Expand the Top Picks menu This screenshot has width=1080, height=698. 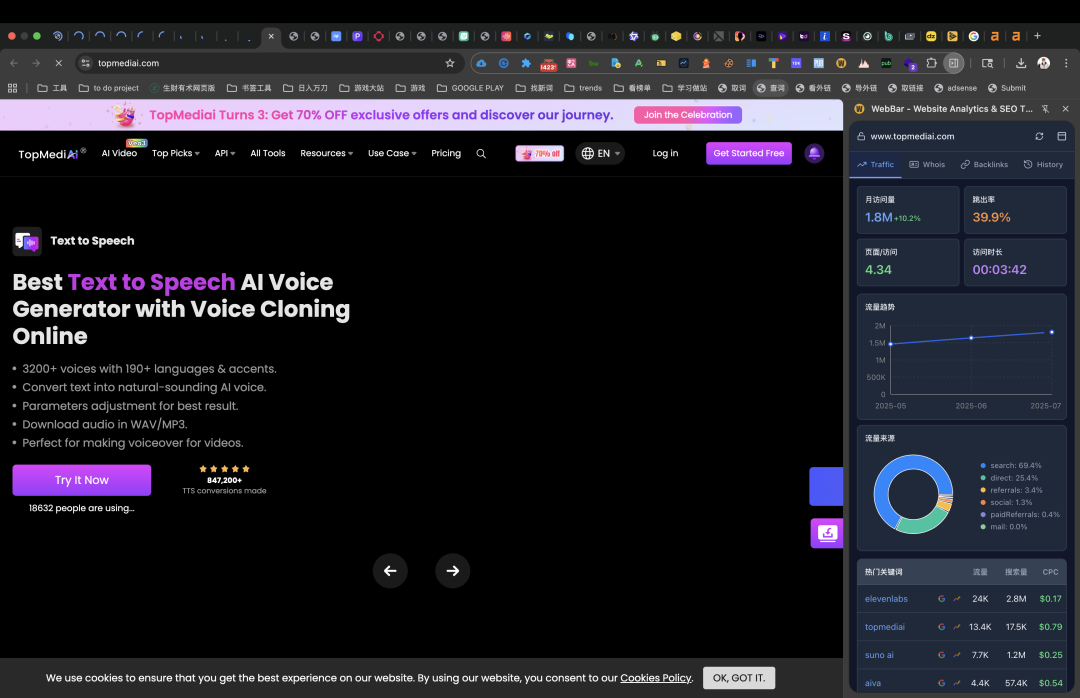click(176, 153)
